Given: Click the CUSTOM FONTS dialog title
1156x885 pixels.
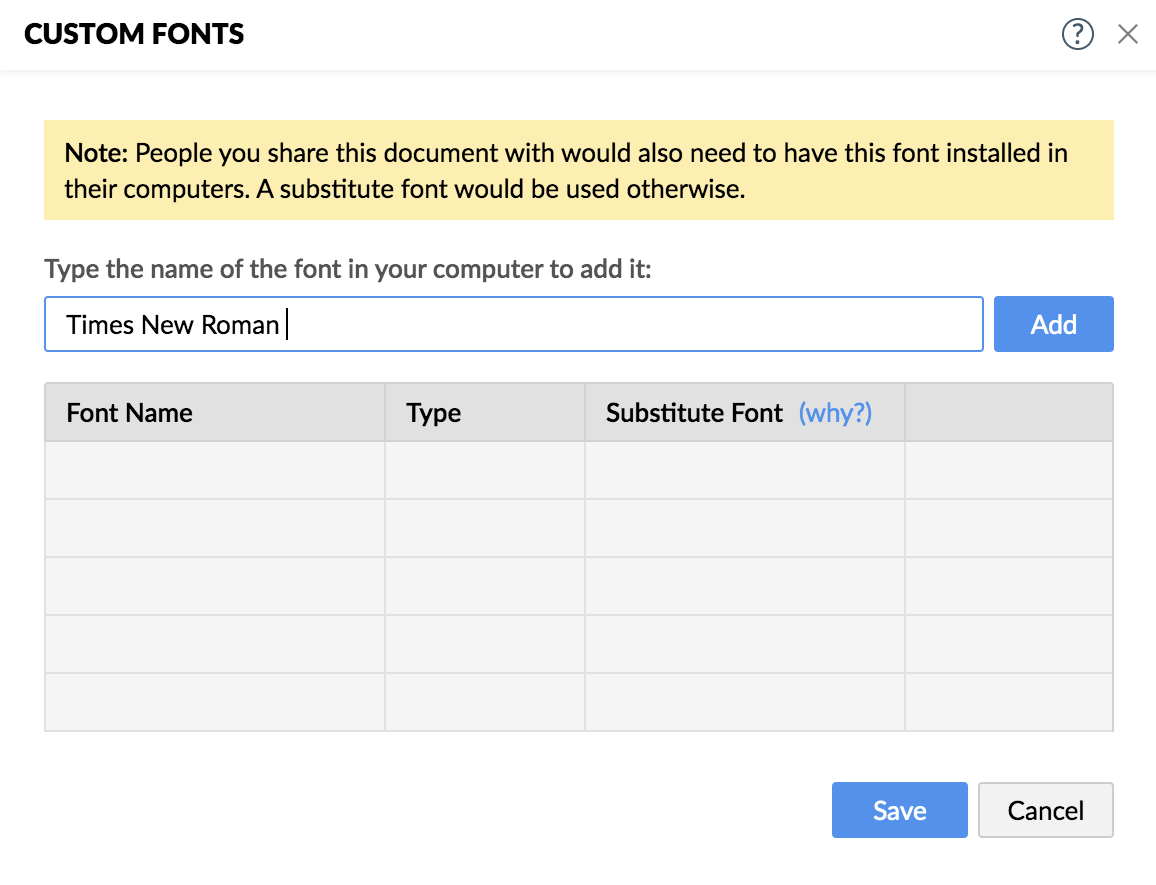Looking at the screenshot, I should tap(134, 35).
